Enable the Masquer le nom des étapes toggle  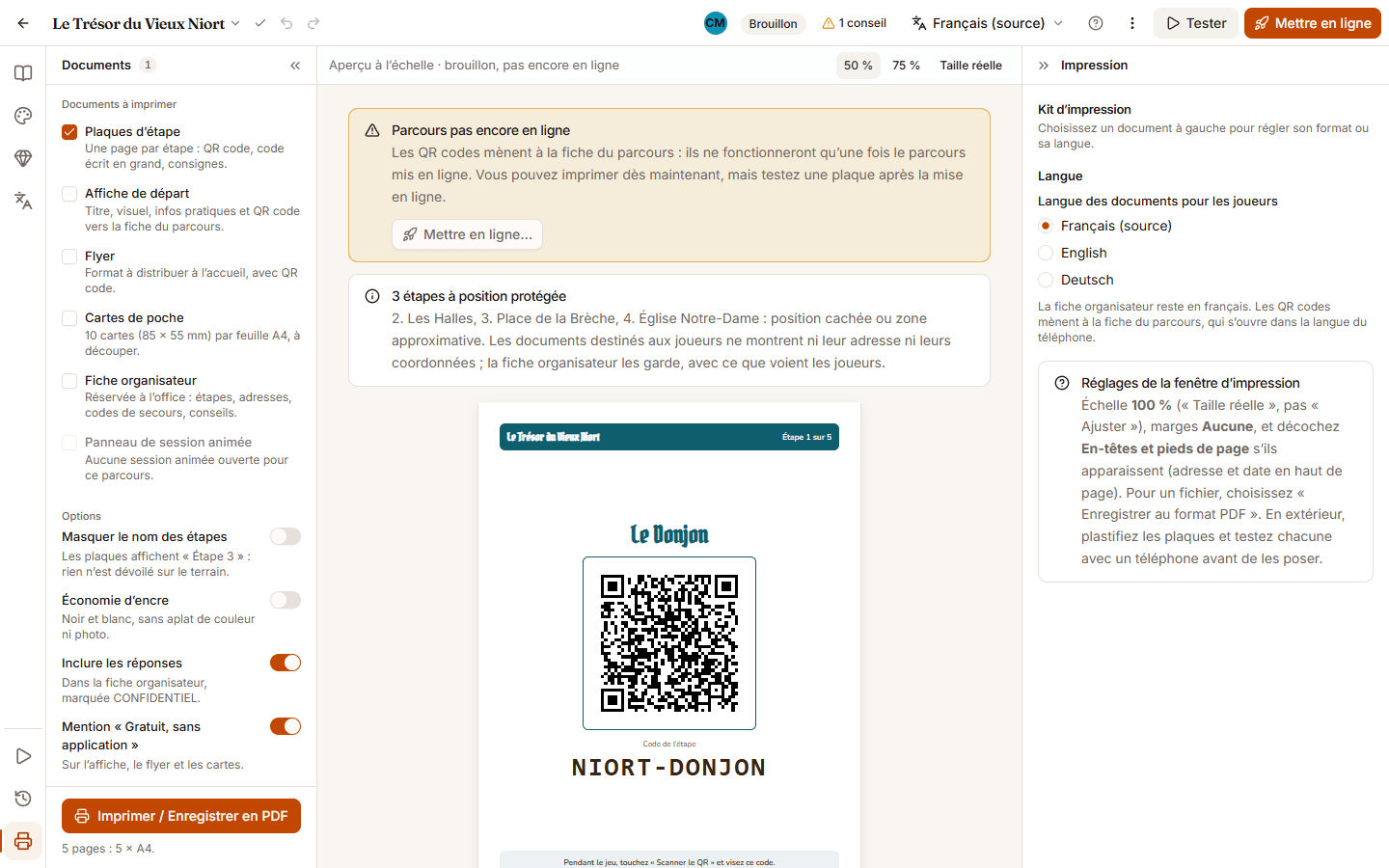(286, 536)
